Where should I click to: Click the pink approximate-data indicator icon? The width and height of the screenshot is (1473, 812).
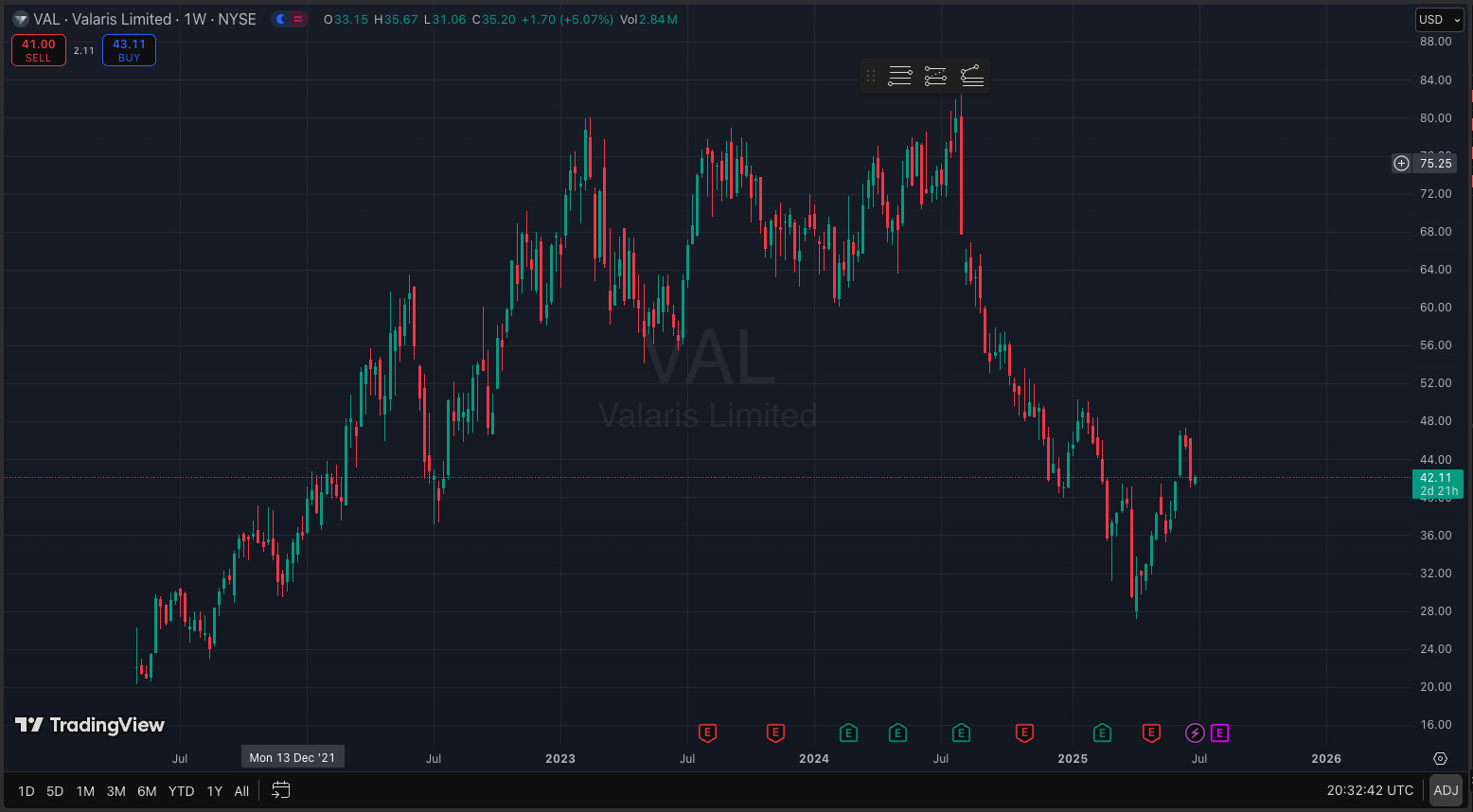point(299,19)
